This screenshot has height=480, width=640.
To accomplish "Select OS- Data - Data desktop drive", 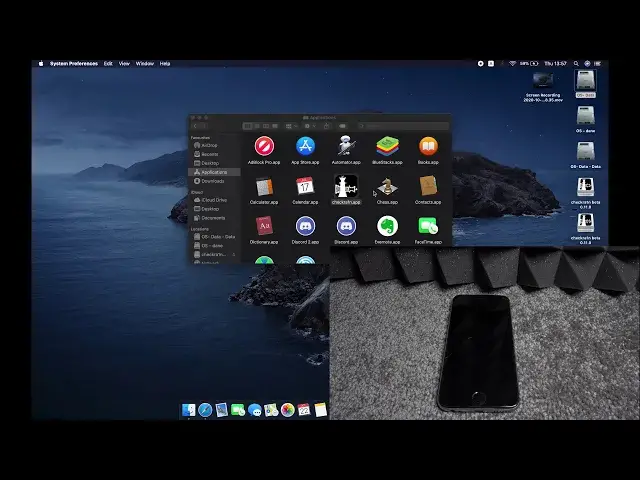I will pyautogui.click(x=585, y=155).
